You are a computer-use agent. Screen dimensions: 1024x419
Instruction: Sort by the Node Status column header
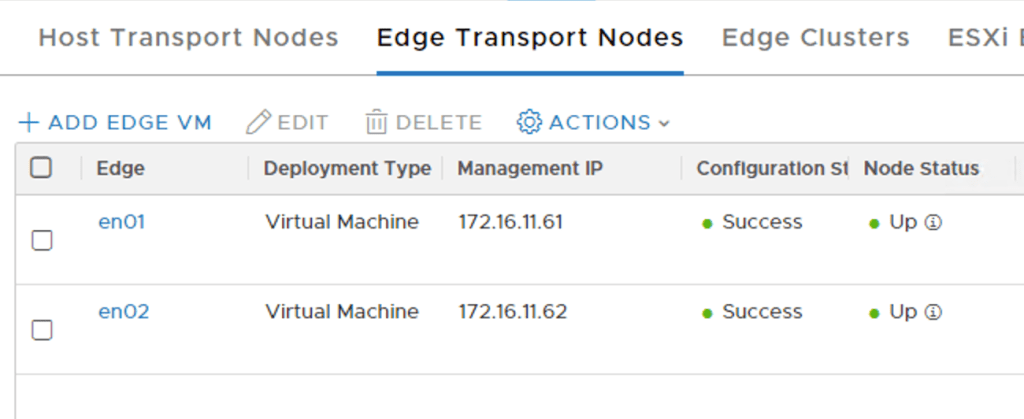pyautogui.click(x=921, y=168)
